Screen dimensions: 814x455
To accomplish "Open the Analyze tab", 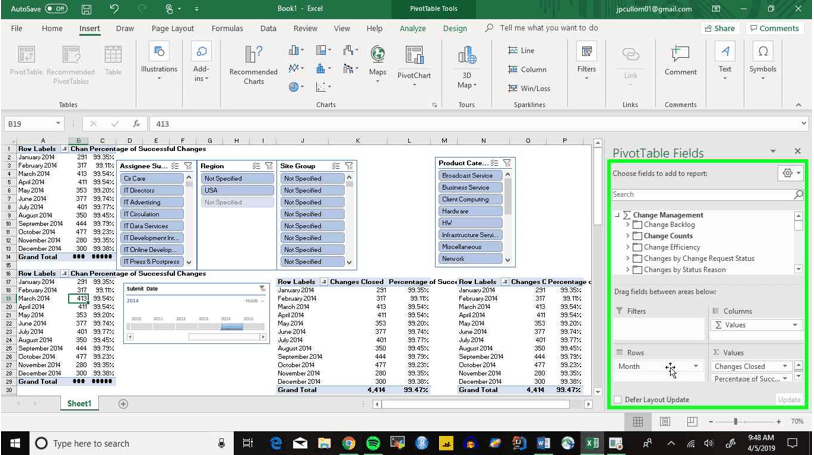I will point(413,29).
